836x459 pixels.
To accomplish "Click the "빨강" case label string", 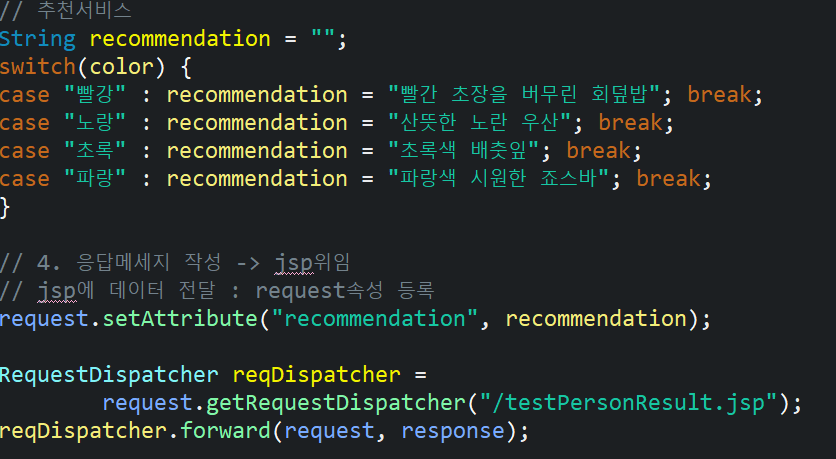I will pyautogui.click(x=95, y=95).
